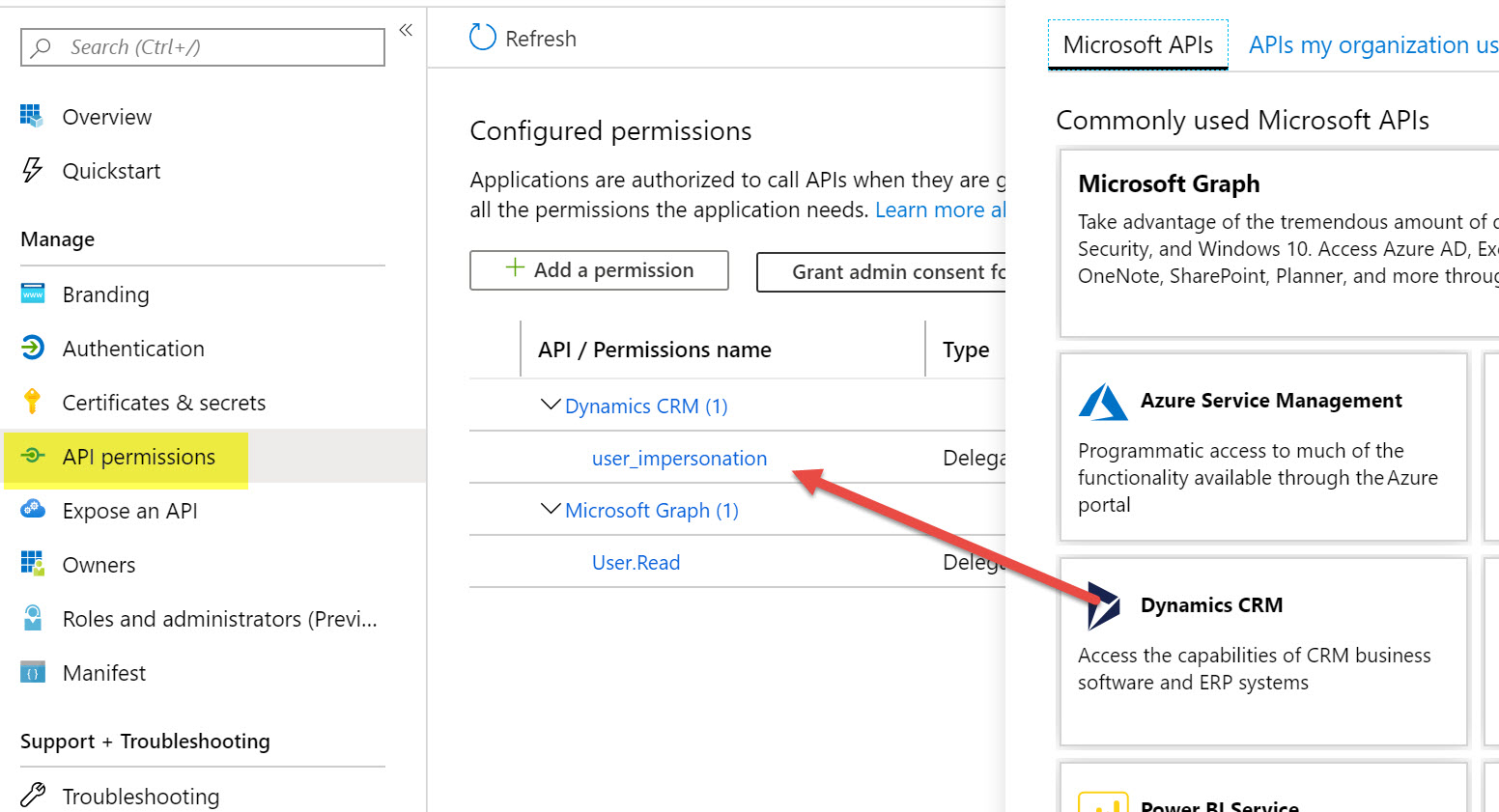Collapse the Microsoft Graph permissions group
This screenshot has width=1499, height=812.
pyautogui.click(x=551, y=509)
